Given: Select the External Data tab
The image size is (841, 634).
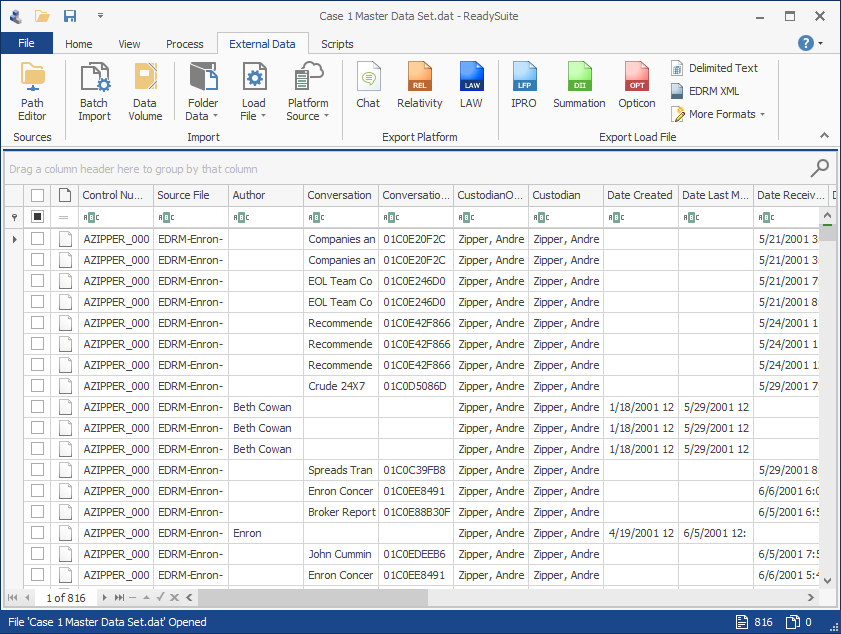Looking at the screenshot, I should point(262,44).
